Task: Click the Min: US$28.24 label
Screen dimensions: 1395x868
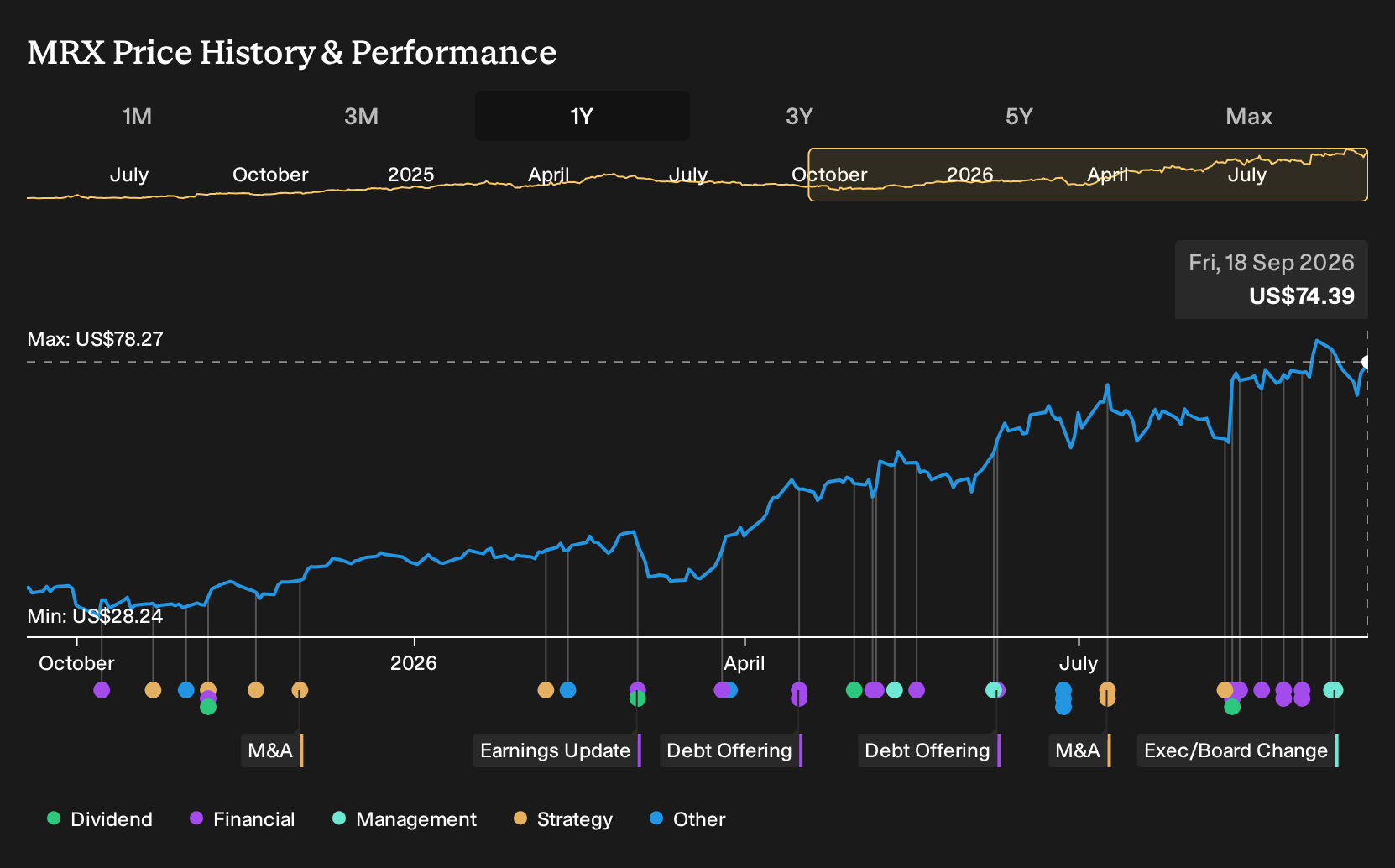Action: coord(95,616)
